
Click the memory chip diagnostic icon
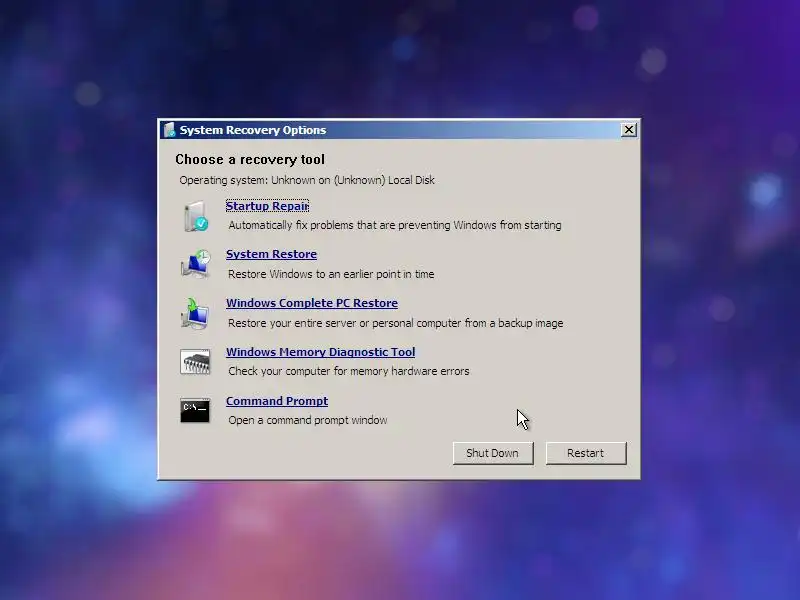coord(195,362)
